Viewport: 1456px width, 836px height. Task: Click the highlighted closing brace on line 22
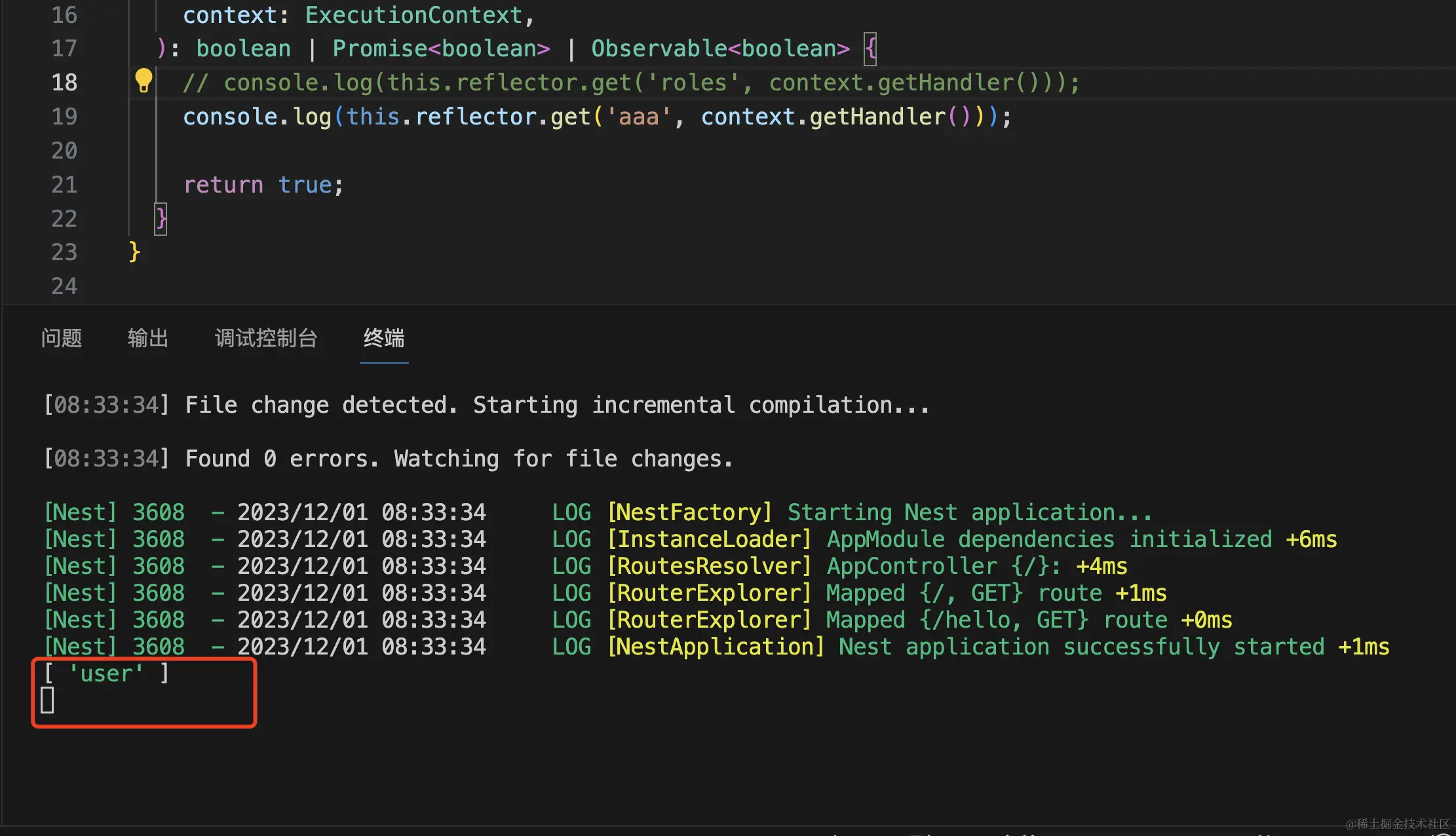point(161,218)
